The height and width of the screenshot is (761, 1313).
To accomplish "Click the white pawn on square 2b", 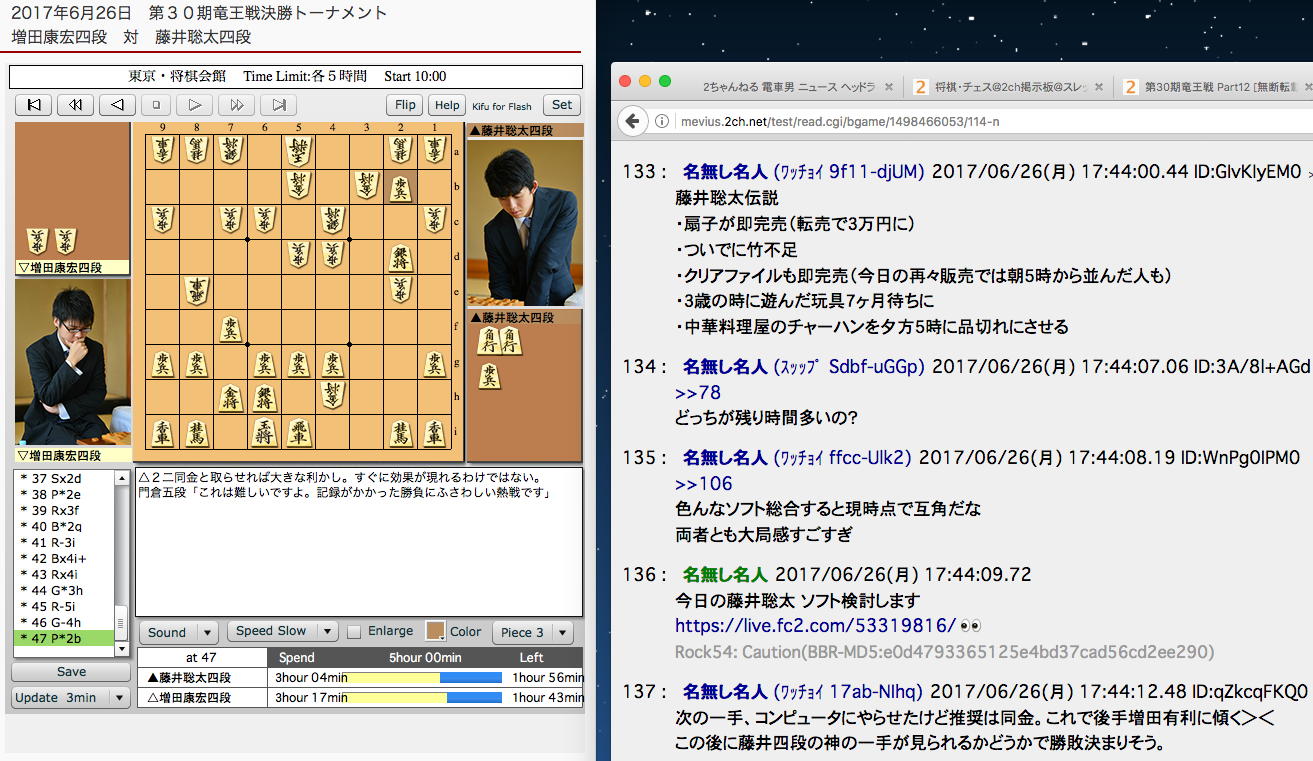I will click(x=400, y=187).
